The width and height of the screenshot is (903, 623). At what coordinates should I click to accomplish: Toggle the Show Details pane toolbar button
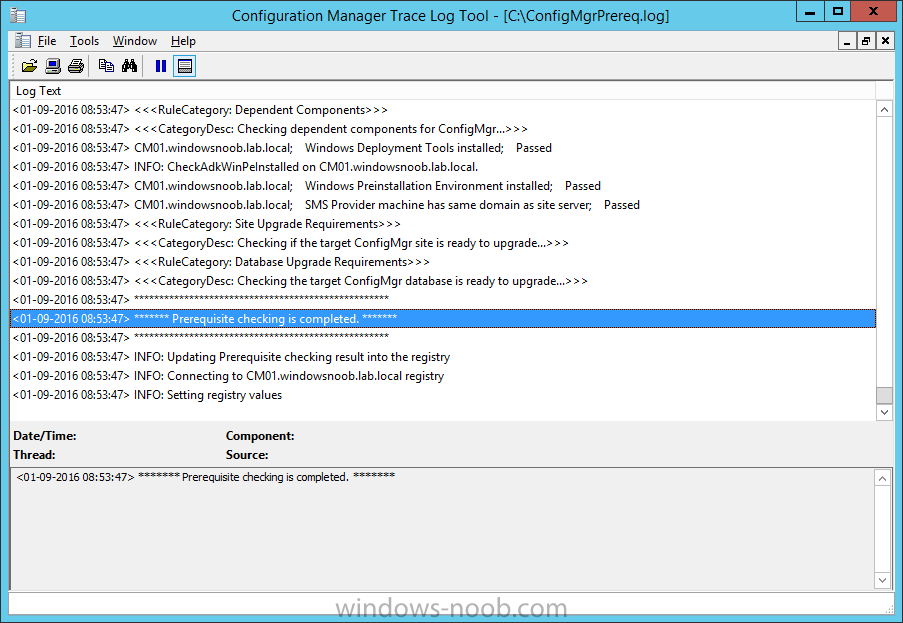pyautogui.click(x=185, y=66)
